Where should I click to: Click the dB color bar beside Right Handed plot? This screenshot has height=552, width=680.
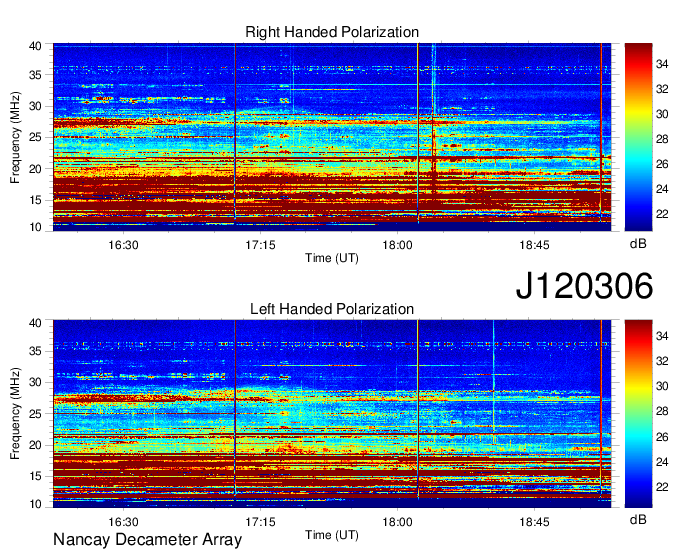(638, 137)
